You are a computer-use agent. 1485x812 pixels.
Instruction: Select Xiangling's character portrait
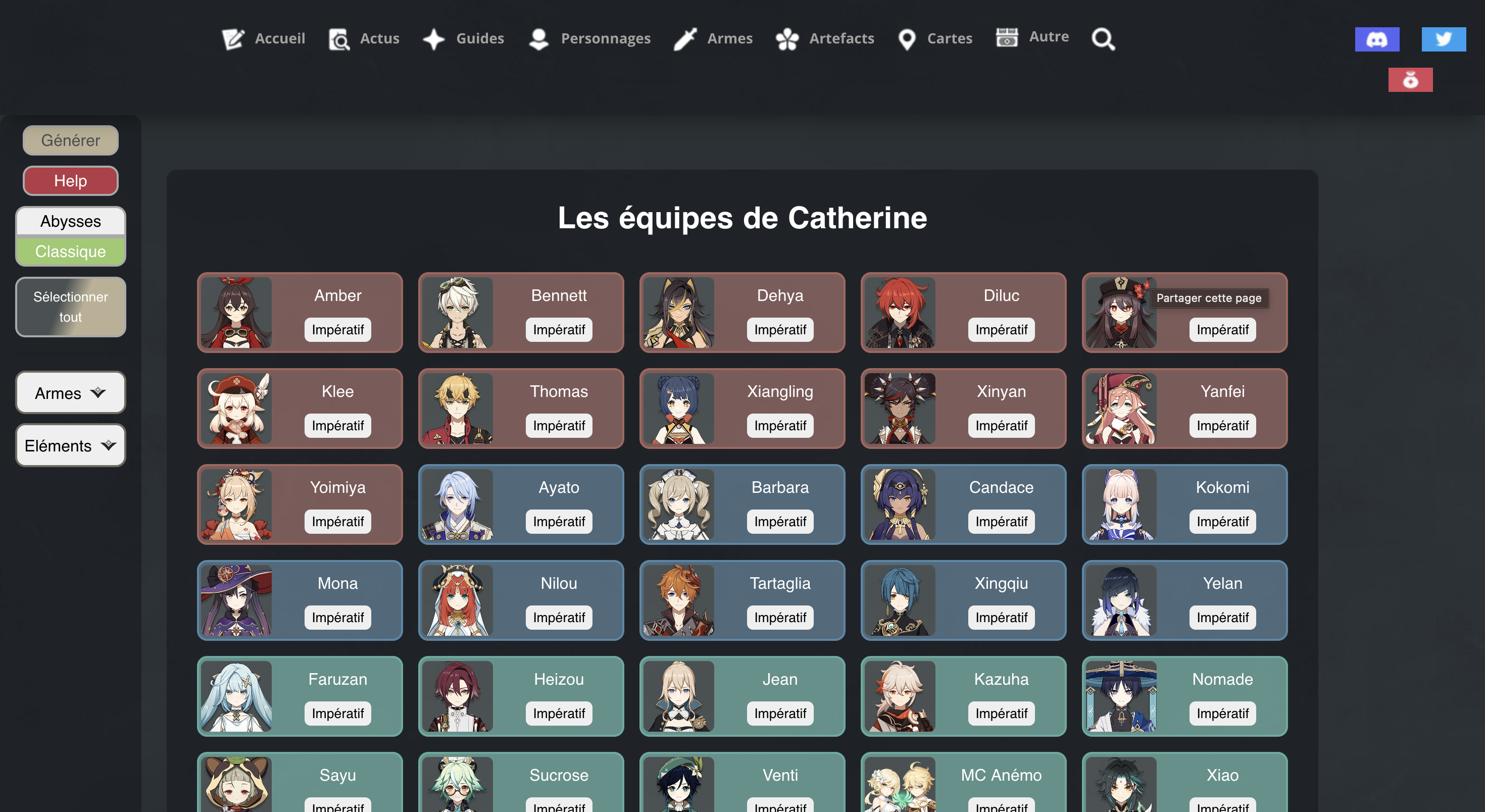pos(678,409)
